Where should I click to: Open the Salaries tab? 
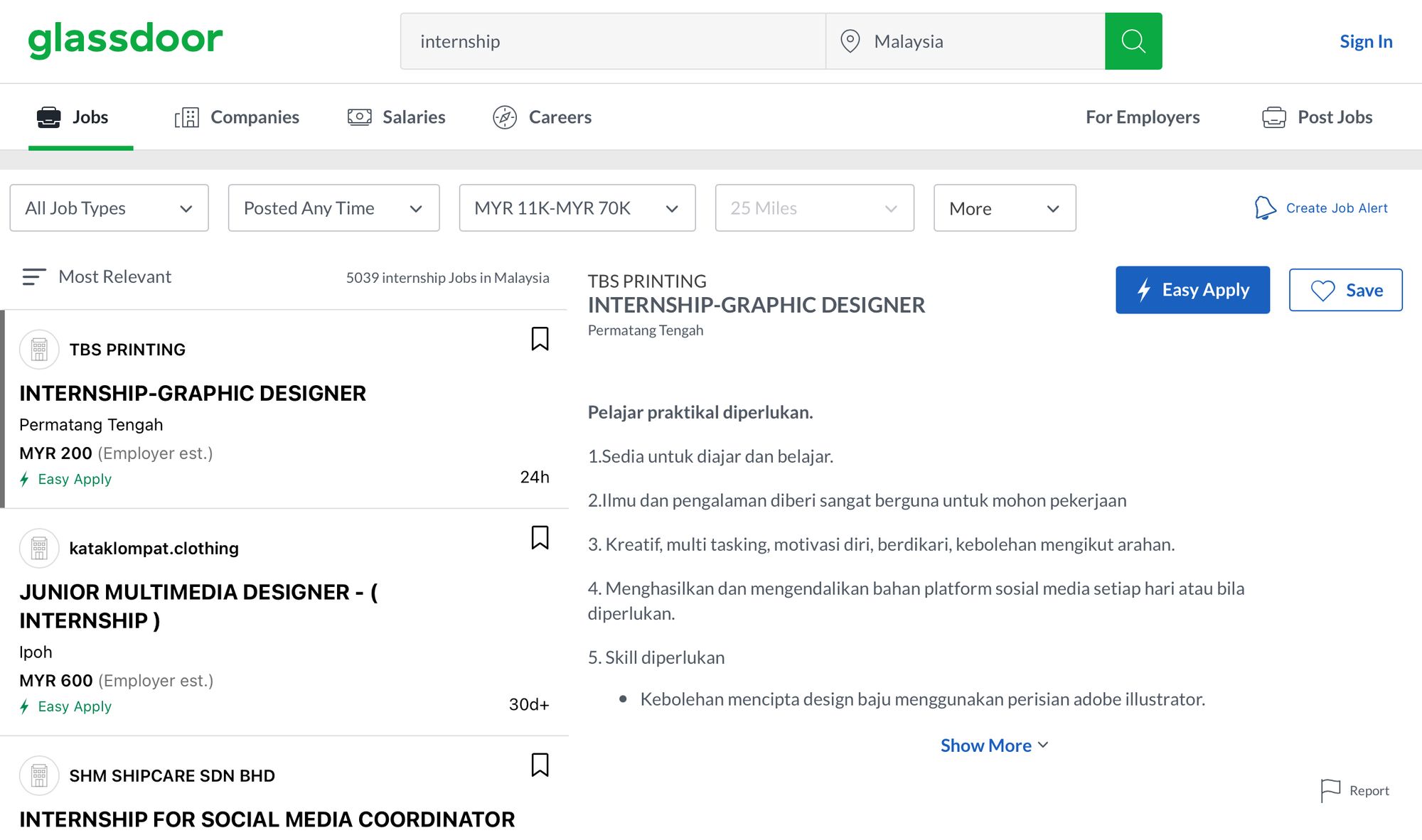coord(397,117)
